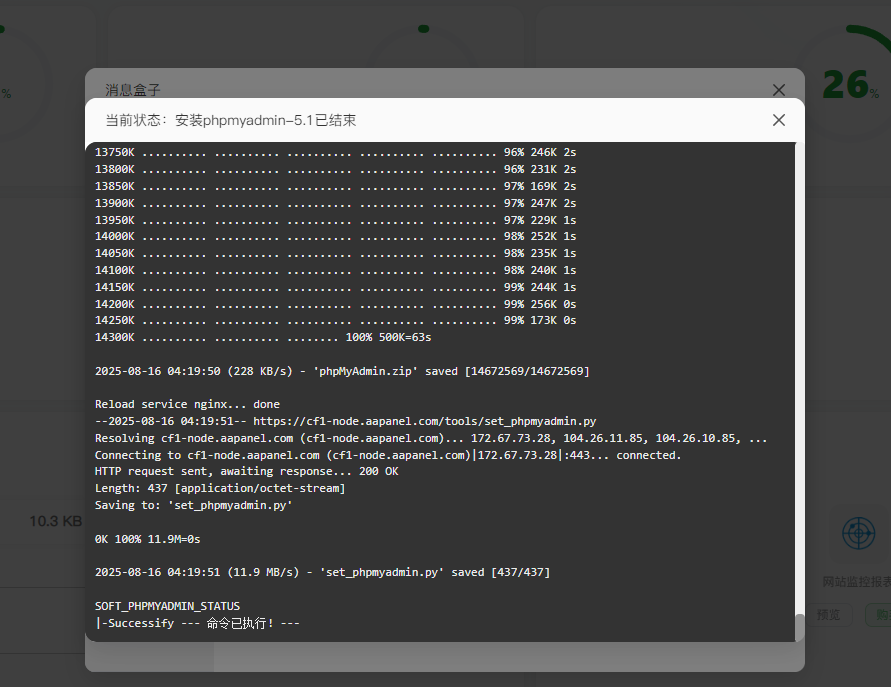Click the set_phpmyadmin.py download URL line
891x687 pixels.
[x=345, y=421]
